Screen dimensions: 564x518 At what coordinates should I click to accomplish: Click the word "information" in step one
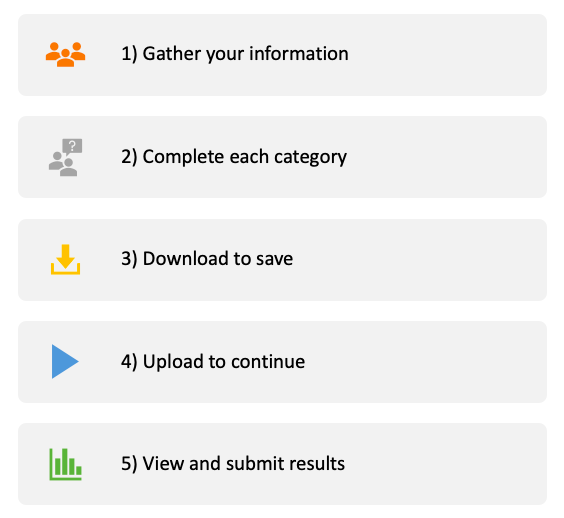tap(299, 53)
